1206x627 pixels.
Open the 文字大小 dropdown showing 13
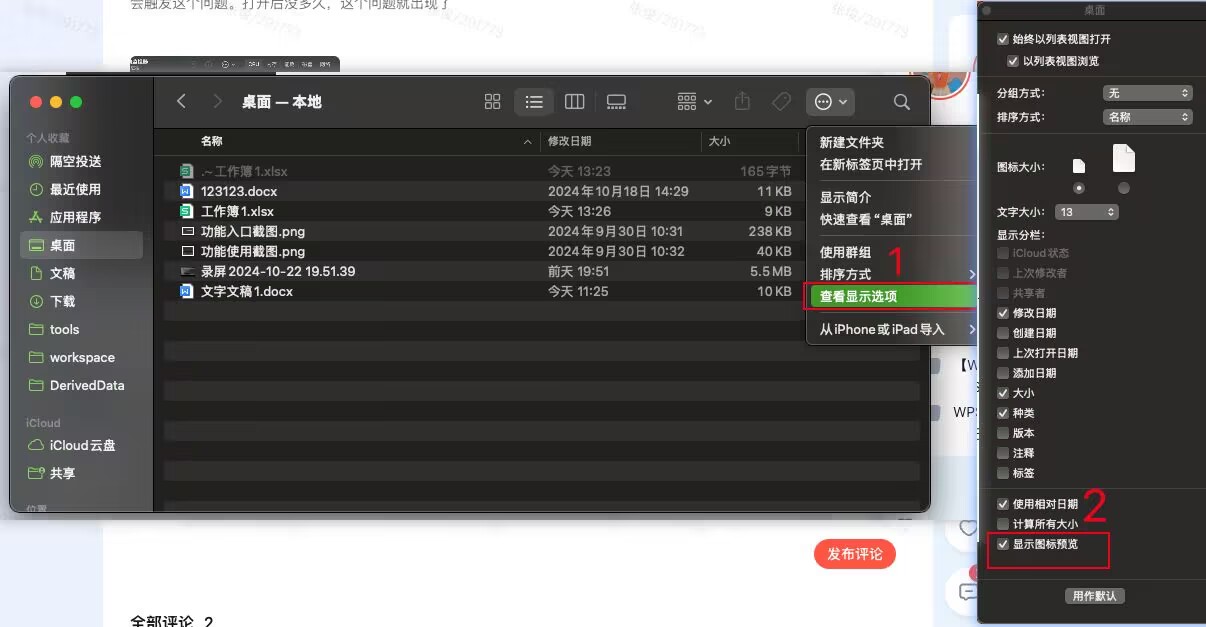coord(1086,212)
